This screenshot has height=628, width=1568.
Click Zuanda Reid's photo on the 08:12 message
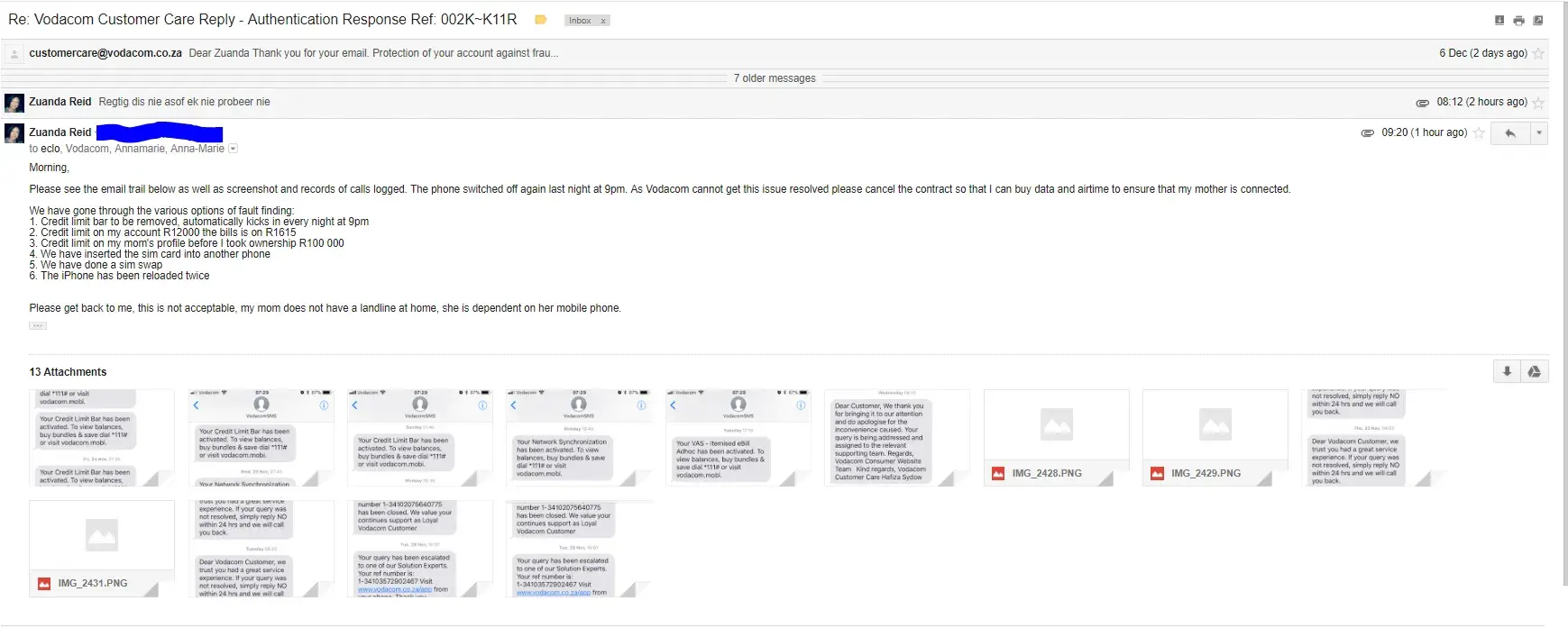pos(14,103)
